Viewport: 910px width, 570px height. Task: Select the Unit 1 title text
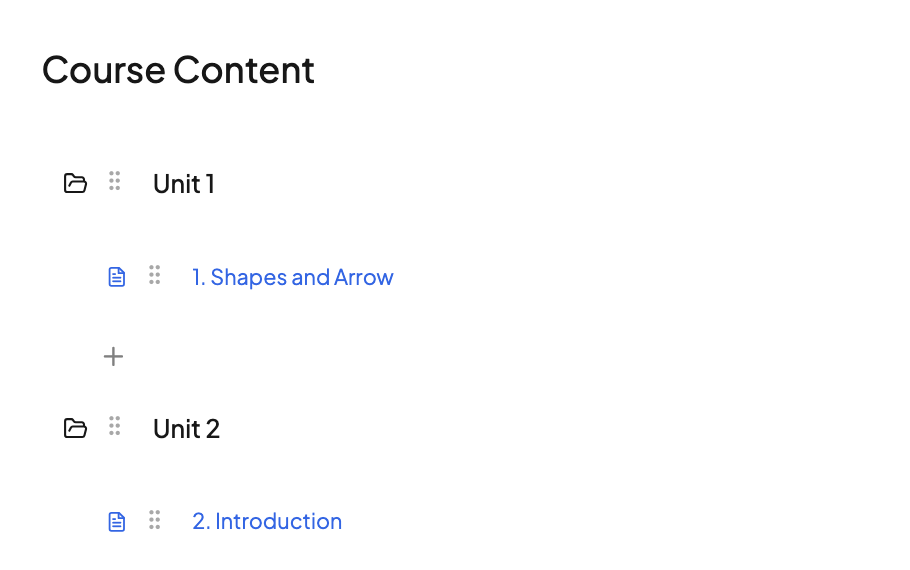click(184, 184)
